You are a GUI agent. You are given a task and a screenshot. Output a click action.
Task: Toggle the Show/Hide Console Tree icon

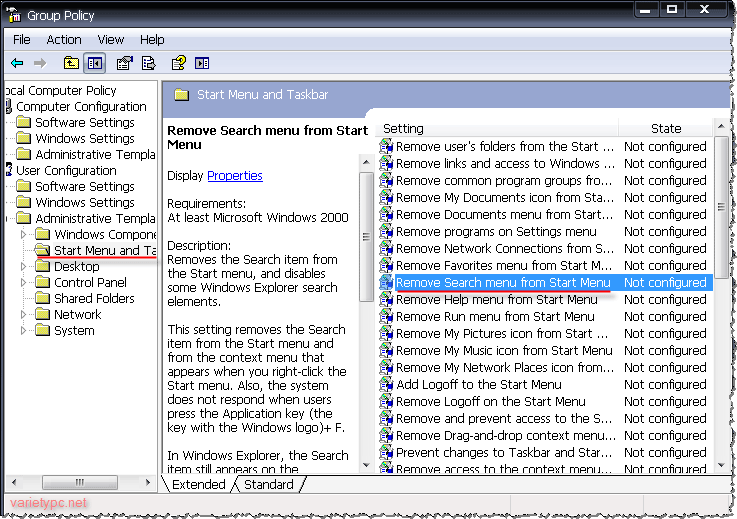(95, 63)
